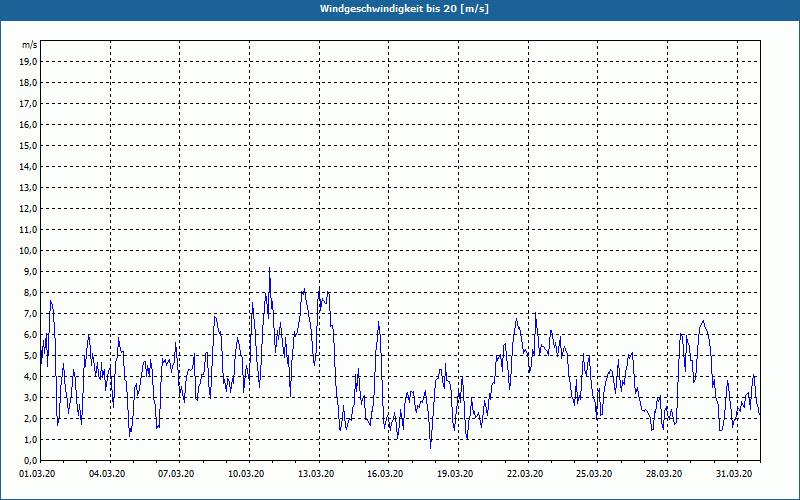Click the 28.03.20 date label
Image resolution: width=800 pixels, height=500 pixels.
(664, 474)
